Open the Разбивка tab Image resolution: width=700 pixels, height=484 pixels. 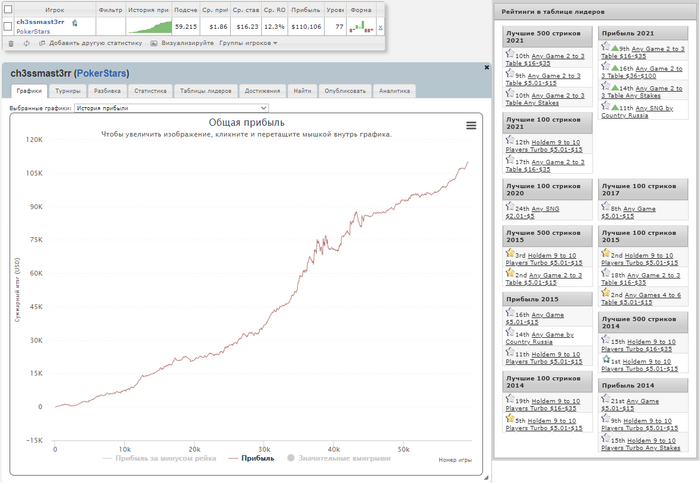coord(107,91)
